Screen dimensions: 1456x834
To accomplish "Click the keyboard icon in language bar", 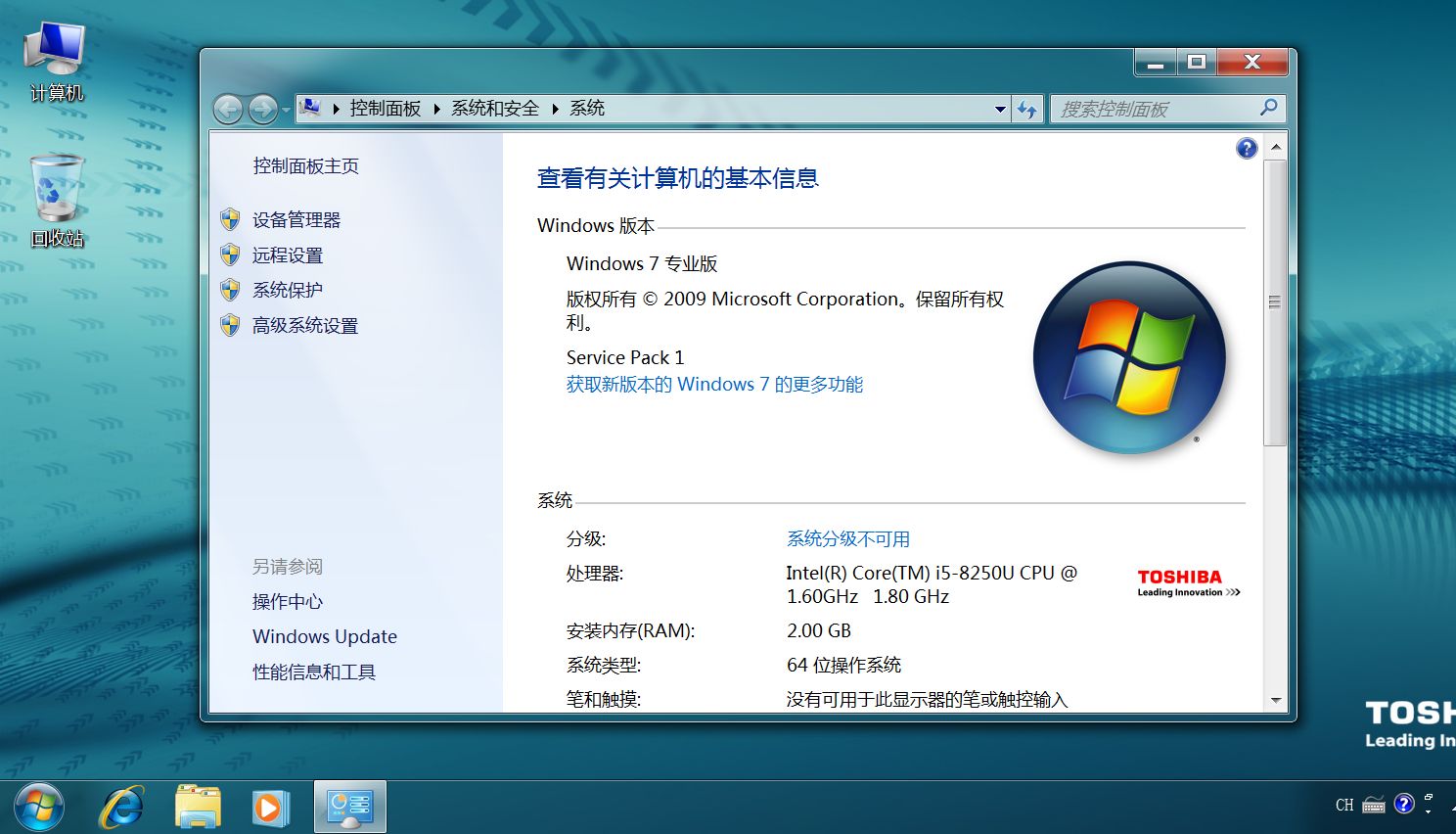I will click(1374, 806).
